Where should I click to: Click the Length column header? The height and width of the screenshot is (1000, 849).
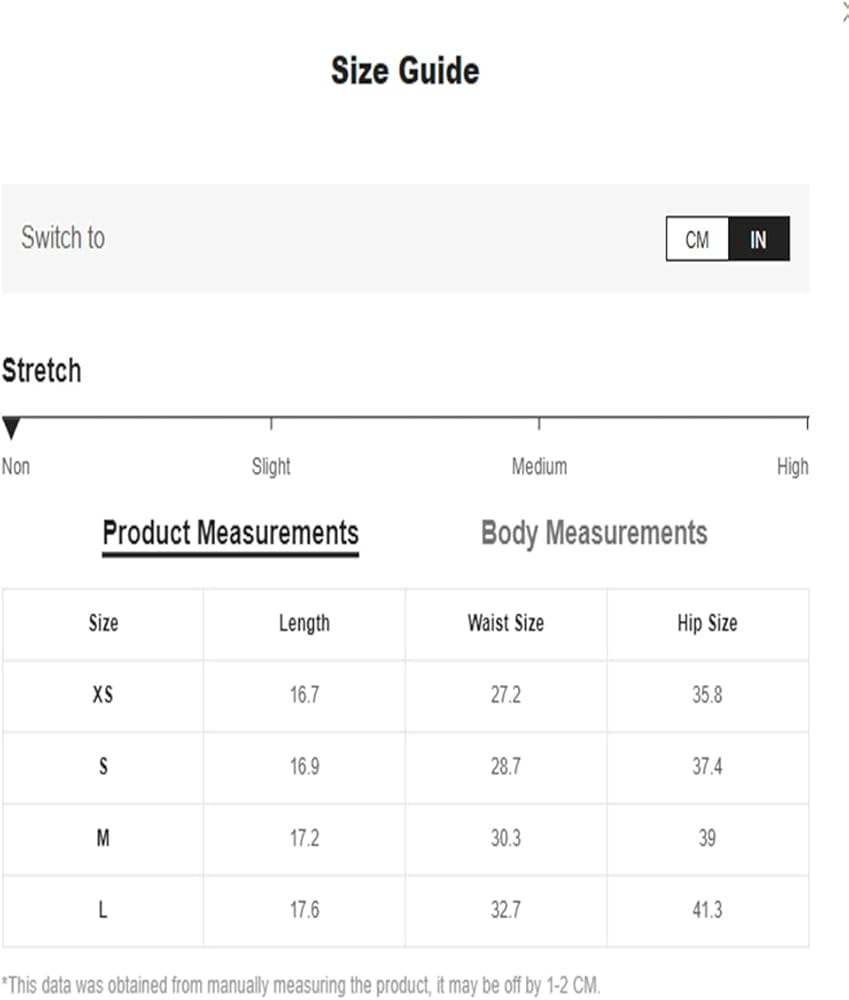point(304,624)
